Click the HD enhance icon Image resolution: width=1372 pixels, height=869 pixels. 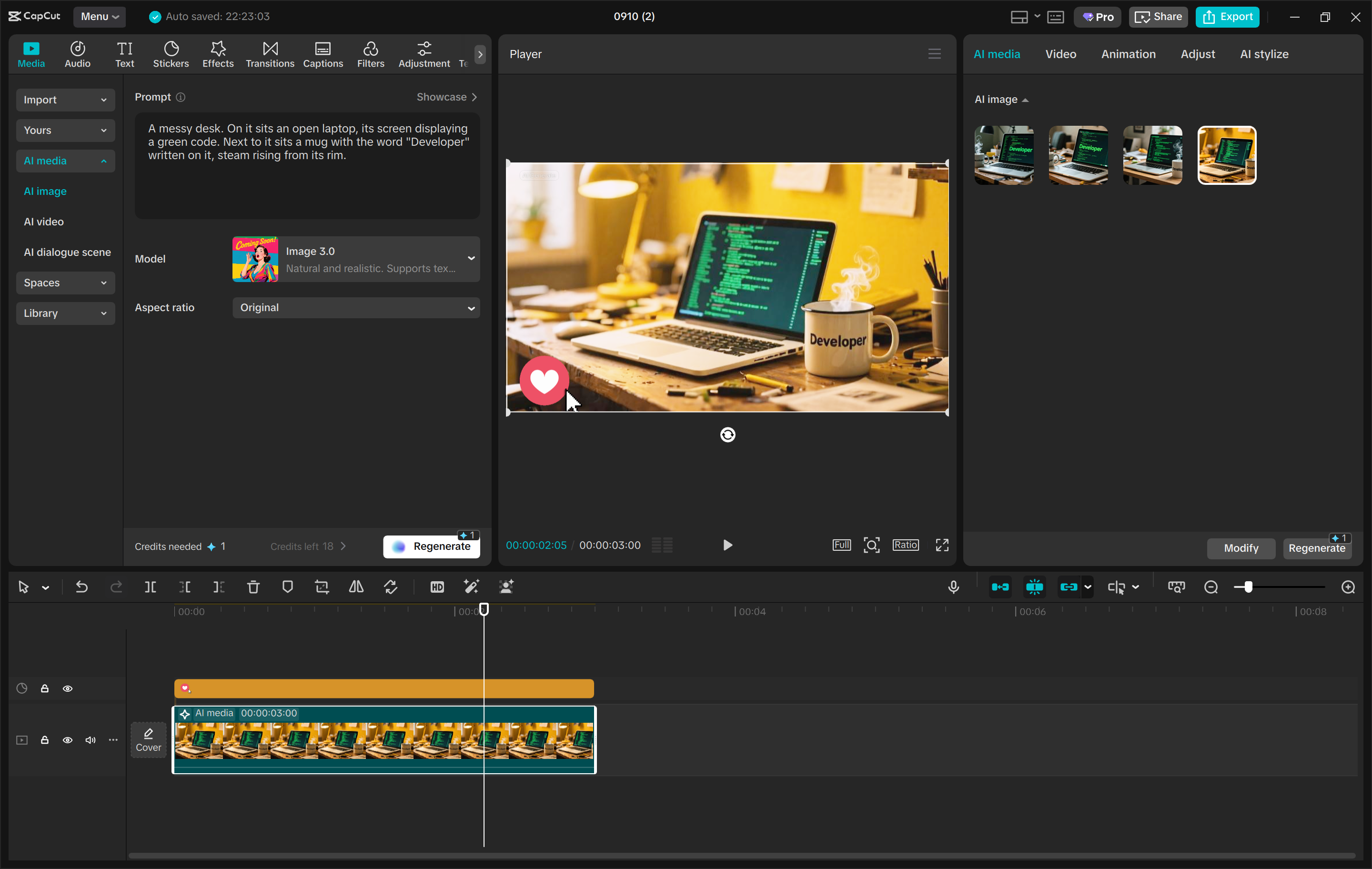(437, 587)
